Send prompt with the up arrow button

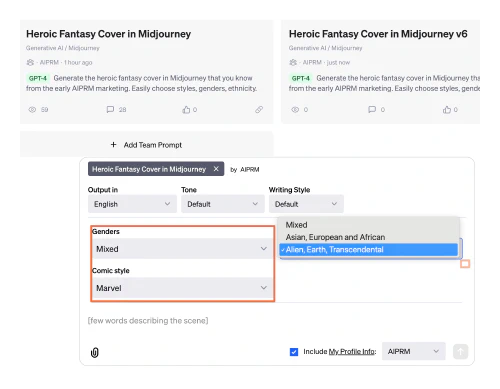pyautogui.click(x=460, y=351)
